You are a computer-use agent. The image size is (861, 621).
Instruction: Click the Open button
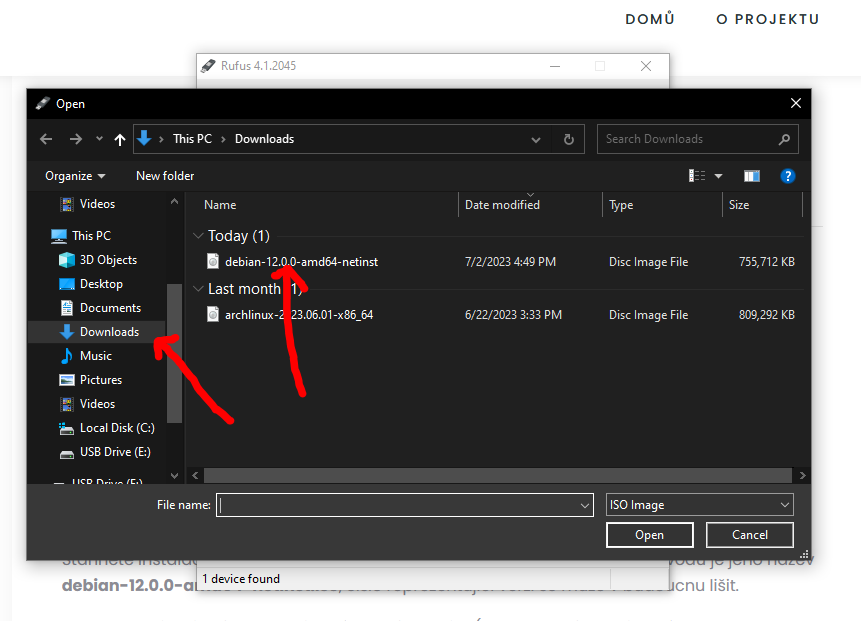[649, 535]
